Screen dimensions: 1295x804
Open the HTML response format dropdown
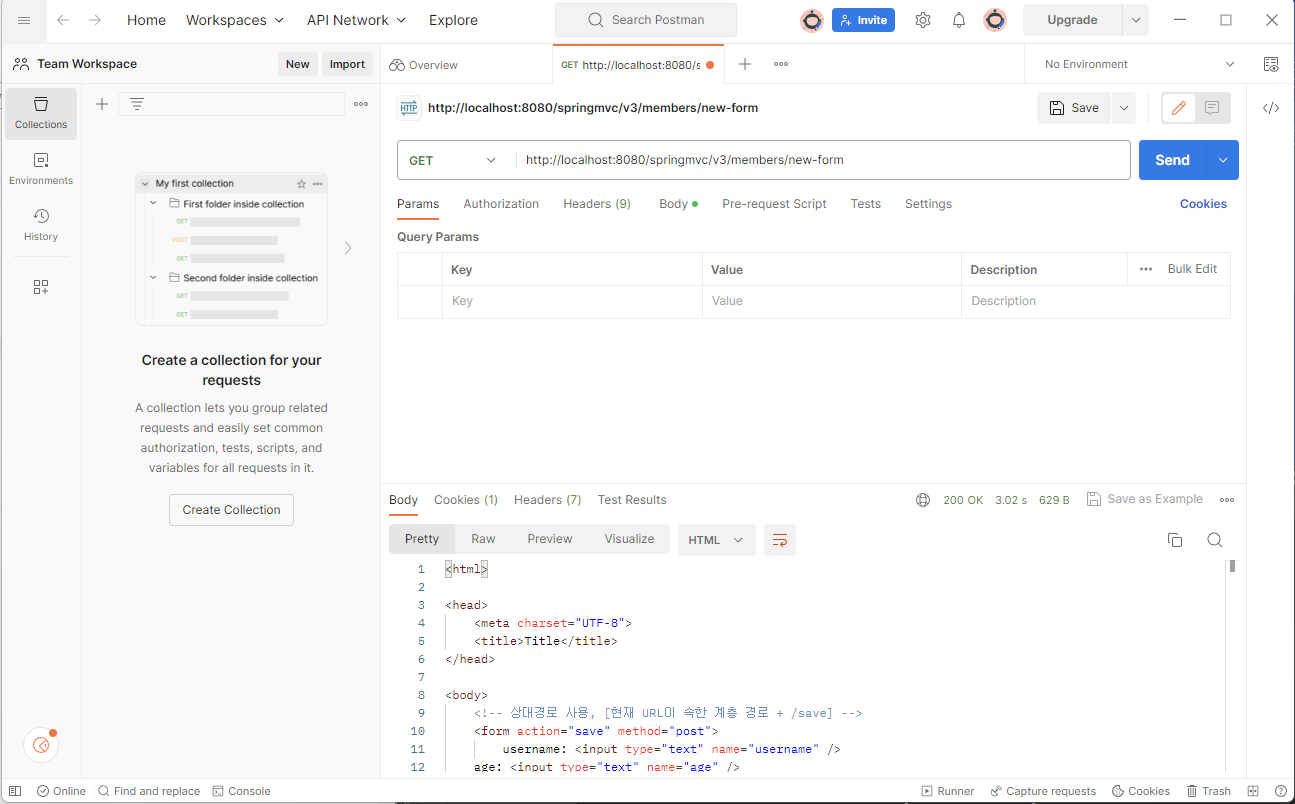[716, 540]
